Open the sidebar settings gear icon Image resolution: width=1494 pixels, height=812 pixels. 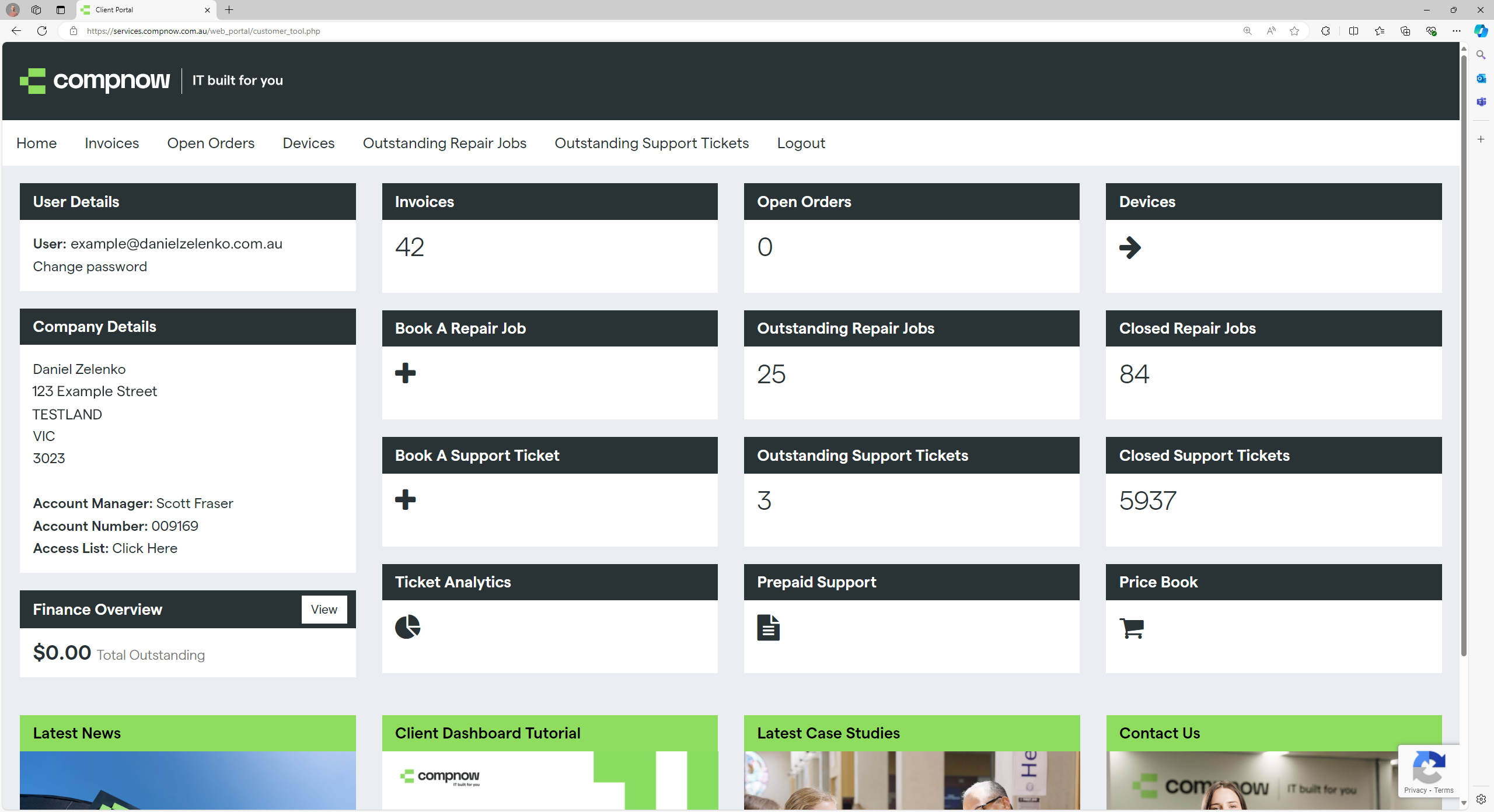[1481, 799]
